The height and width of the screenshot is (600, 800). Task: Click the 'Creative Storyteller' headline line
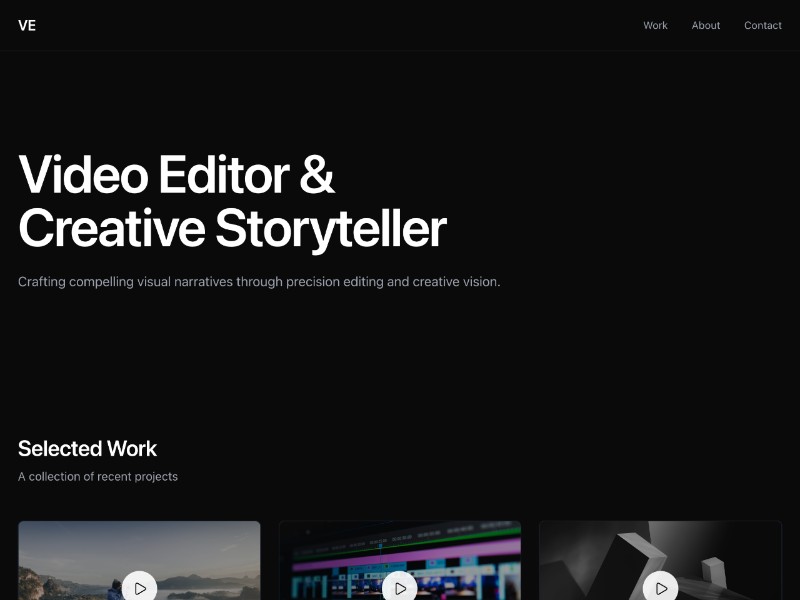(232, 228)
